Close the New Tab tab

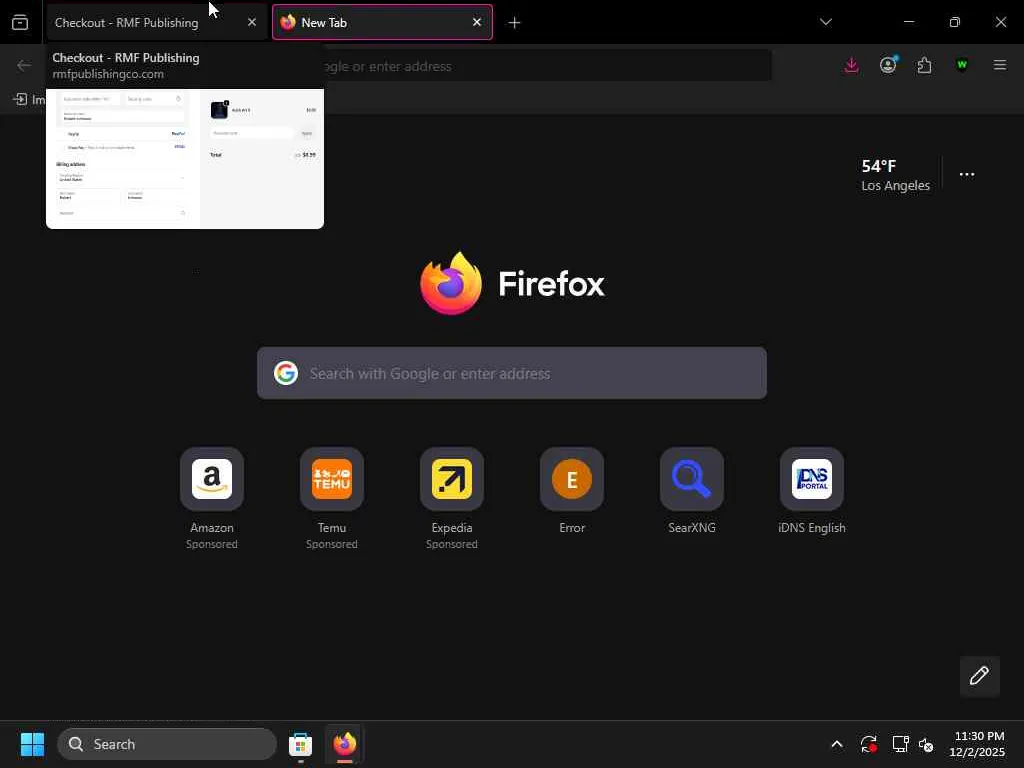[477, 22]
